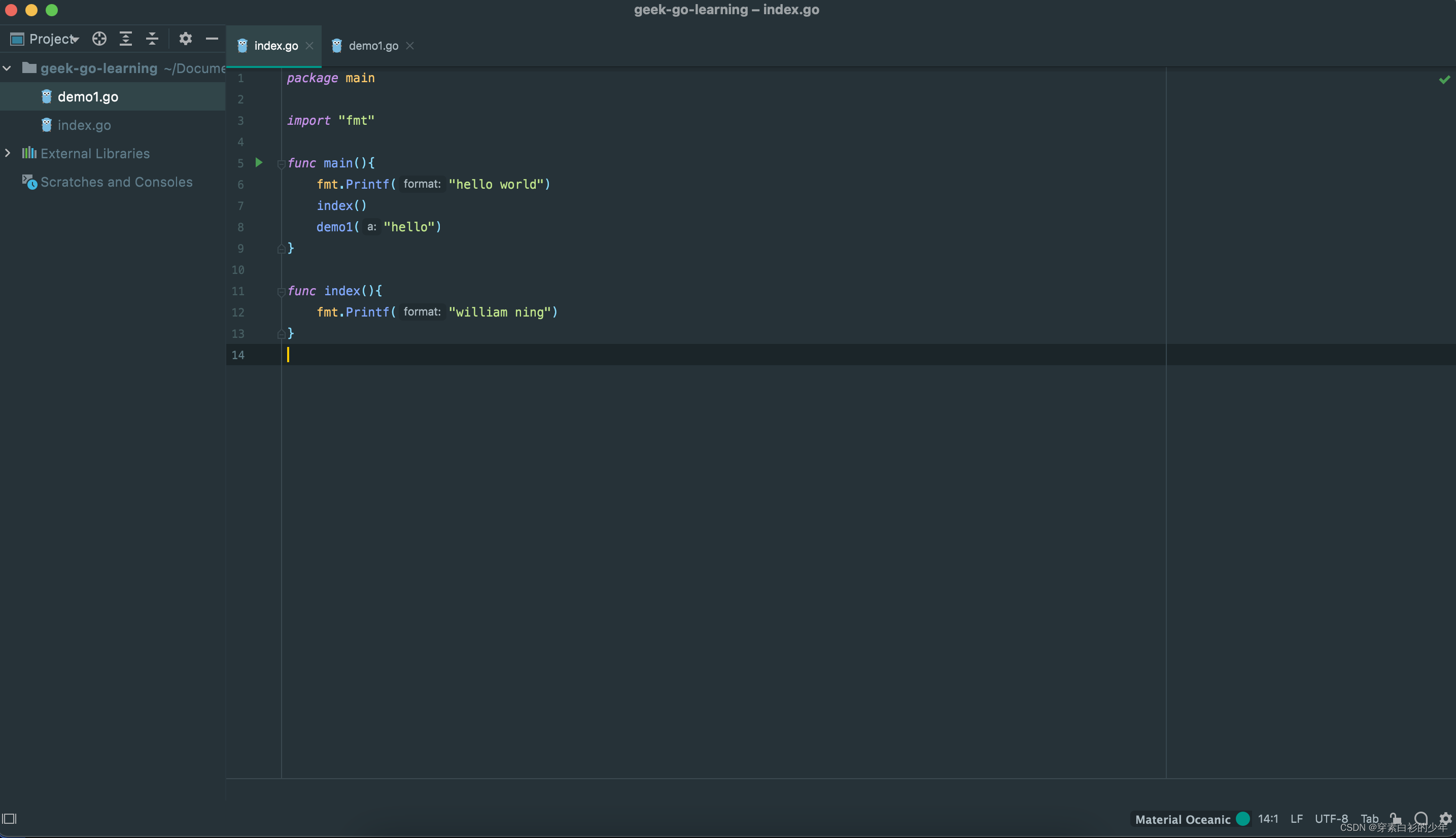Select index.go in the project tree

point(84,125)
